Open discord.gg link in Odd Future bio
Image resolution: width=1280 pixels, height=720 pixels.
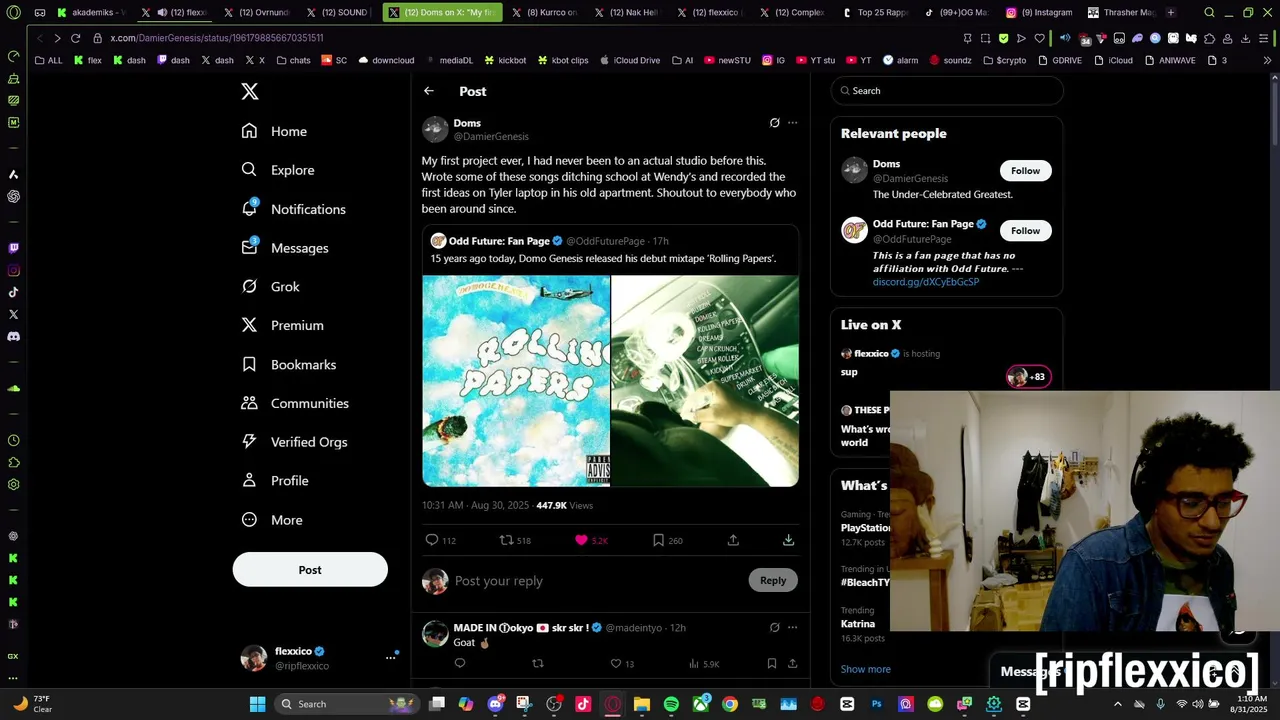click(925, 282)
